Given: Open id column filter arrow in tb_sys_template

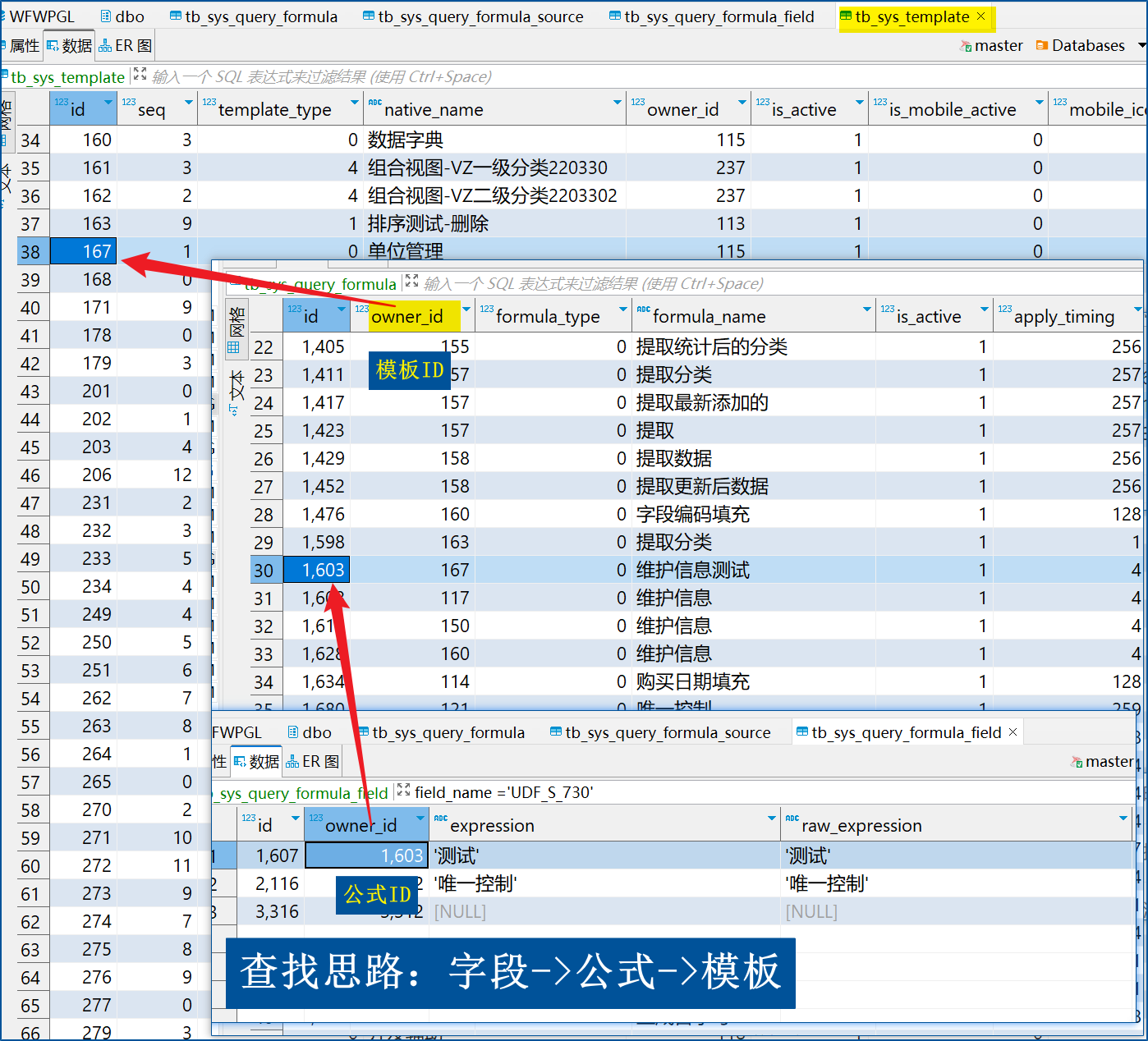Looking at the screenshot, I should click(108, 103).
